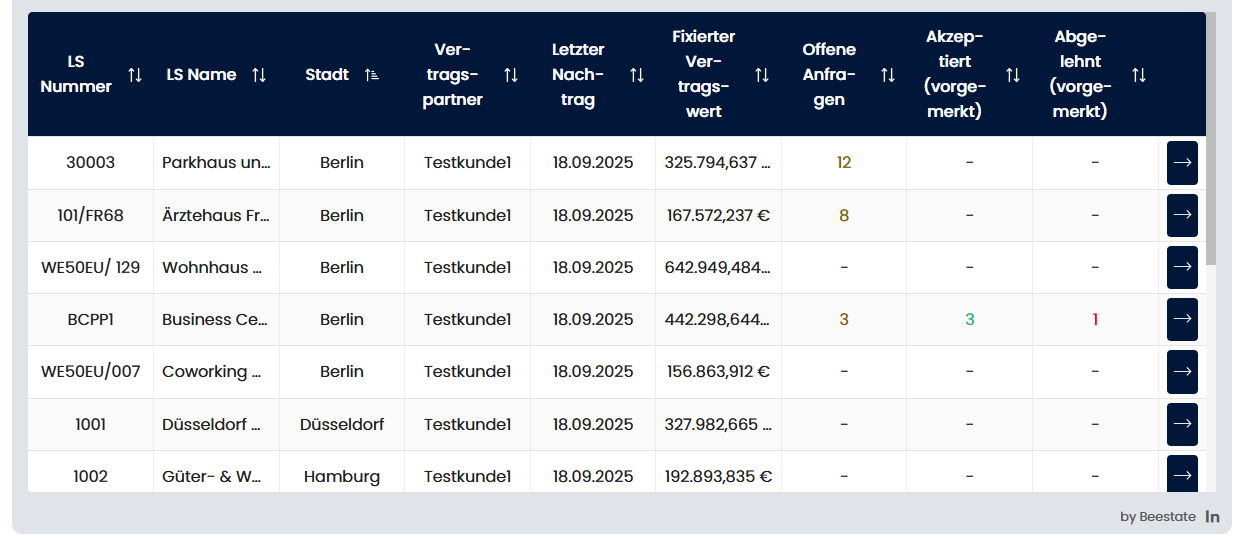The image size is (1239, 538).
Task: Open arrow button for WE50EU/ 129
Action: [1182, 267]
